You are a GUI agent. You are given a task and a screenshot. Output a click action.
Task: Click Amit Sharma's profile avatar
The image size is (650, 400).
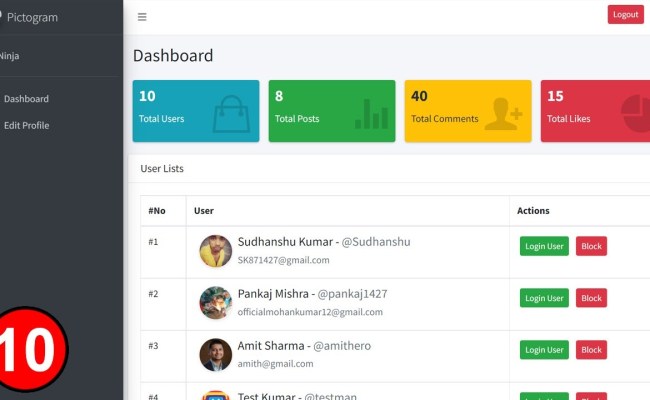216,355
